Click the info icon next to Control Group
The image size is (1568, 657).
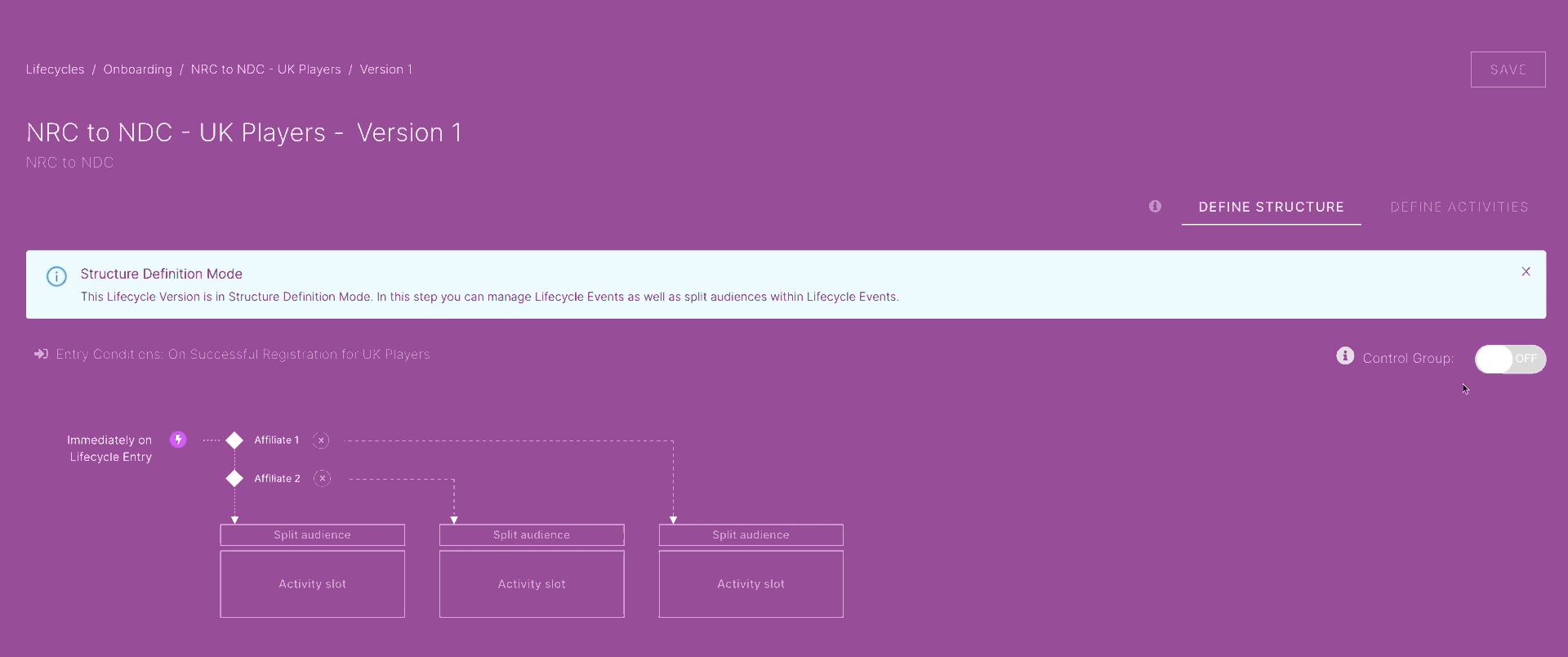1344,355
